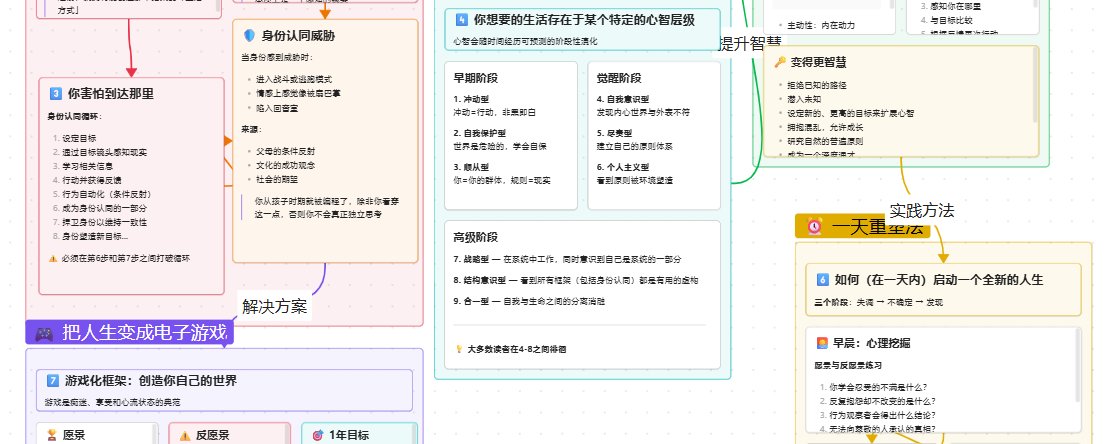
Task: Click bullet 拥抱混乱,允许成长
Action: pos(825,127)
